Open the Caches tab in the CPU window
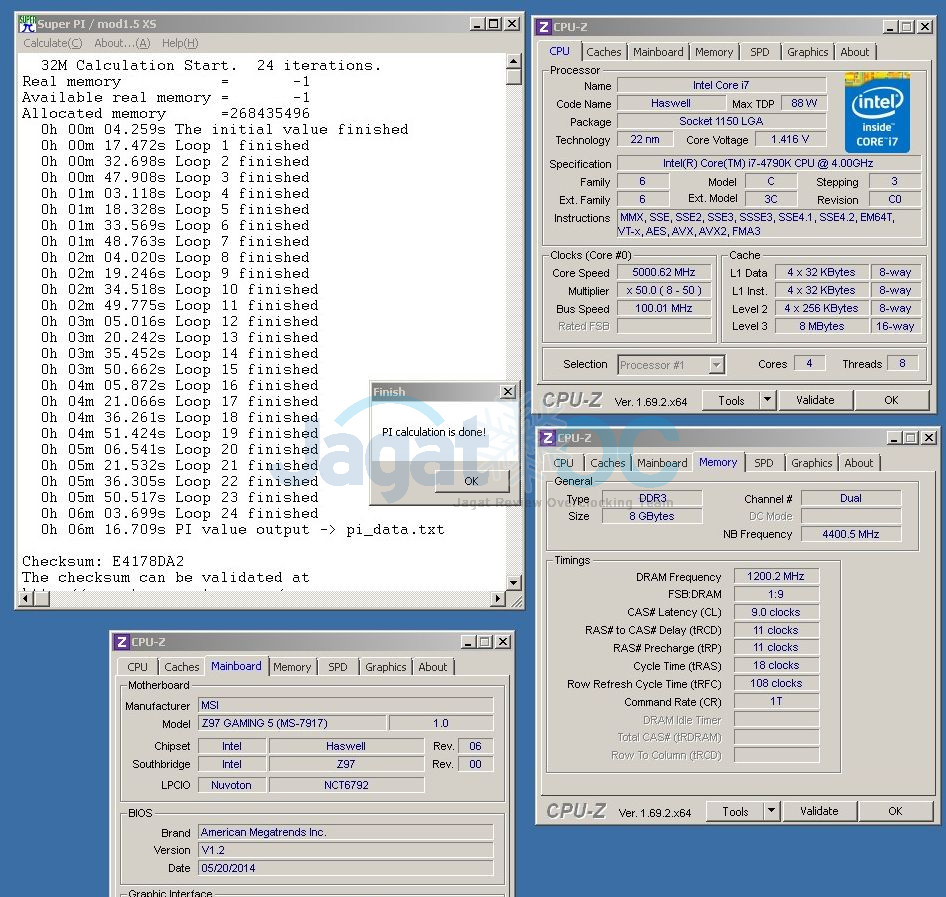Screen dimensions: 946x897 (603, 52)
